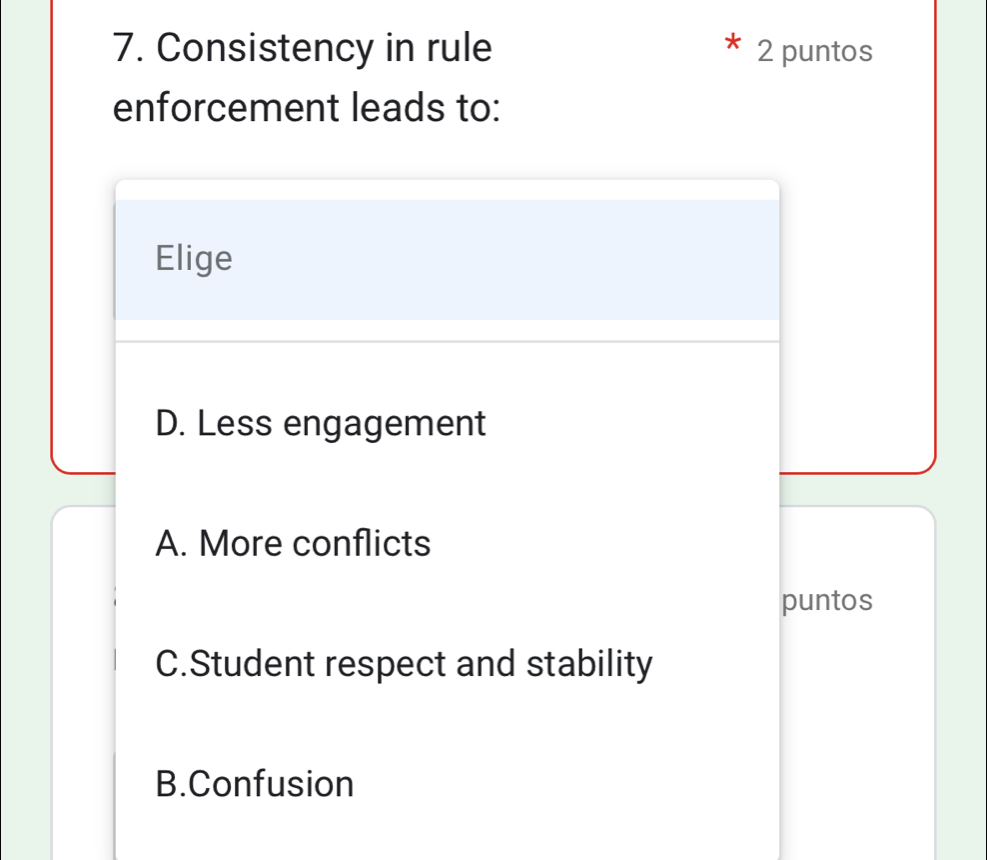Select "D. Less engagement" from the dropdown

320,423
